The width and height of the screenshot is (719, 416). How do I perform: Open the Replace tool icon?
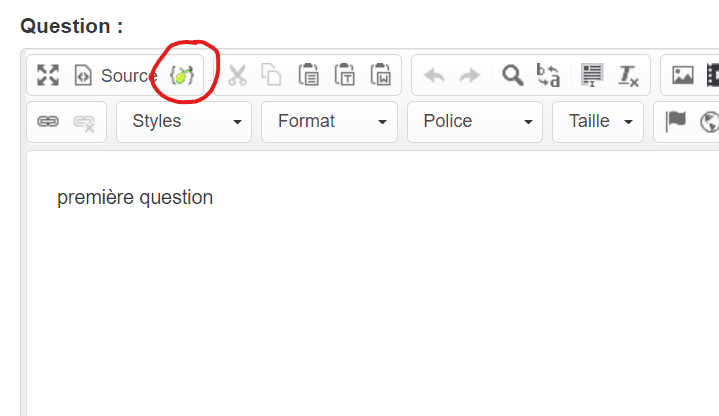[x=548, y=75]
